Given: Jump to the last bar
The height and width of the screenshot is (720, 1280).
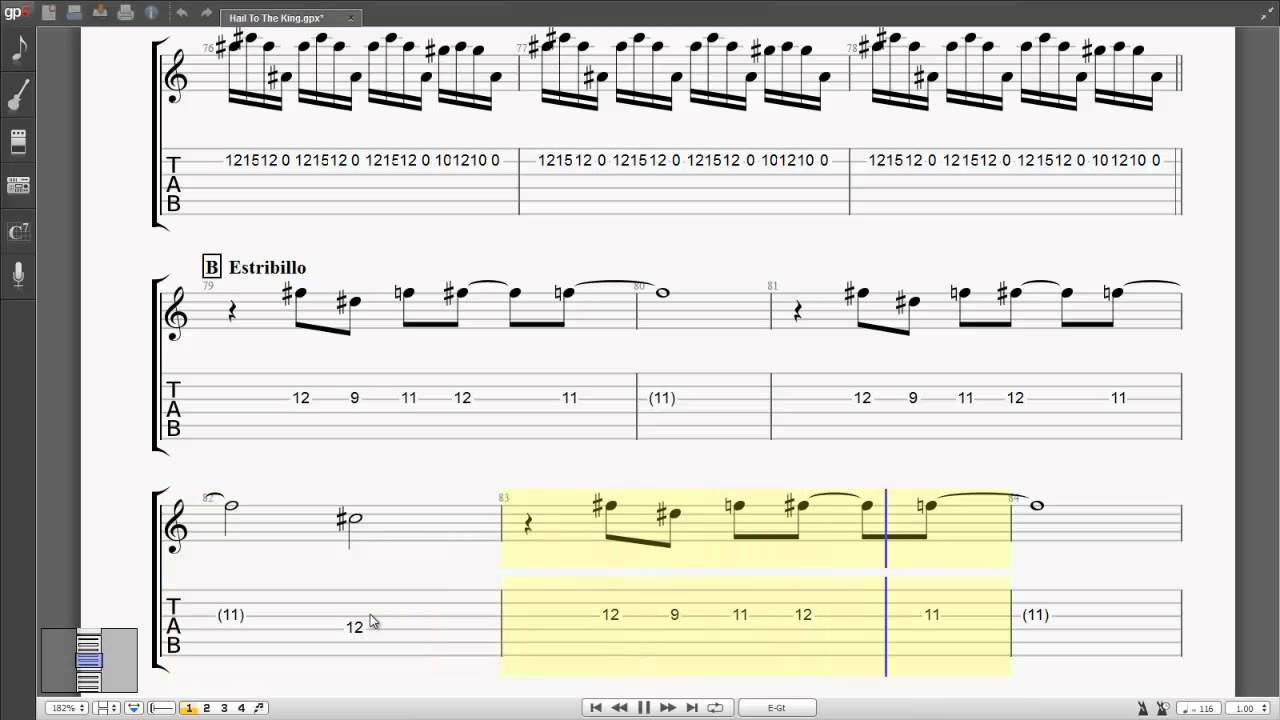Looking at the screenshot, I should click(x=692, y=708).
